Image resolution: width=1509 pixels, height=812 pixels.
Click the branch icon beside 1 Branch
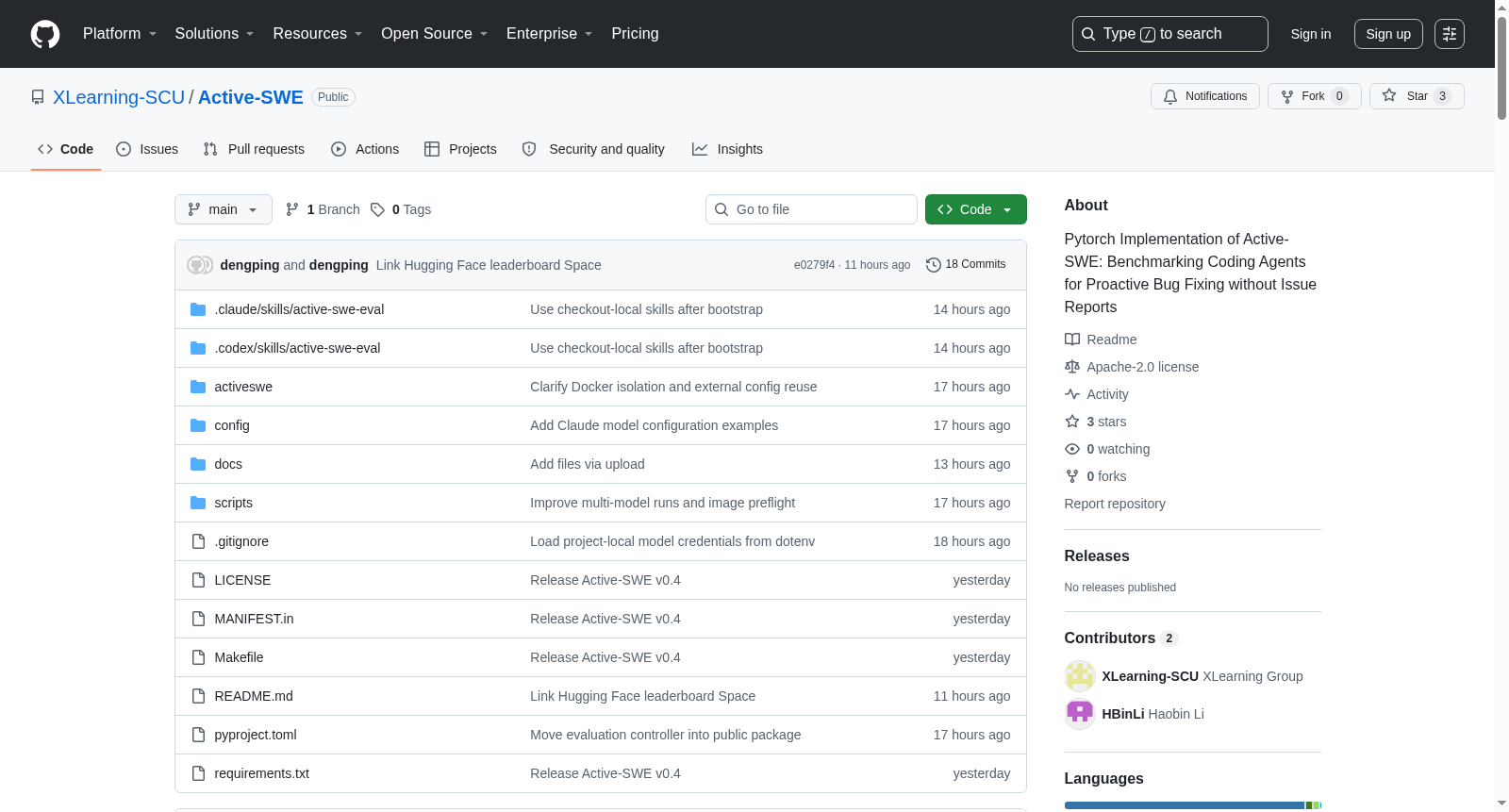292,209
